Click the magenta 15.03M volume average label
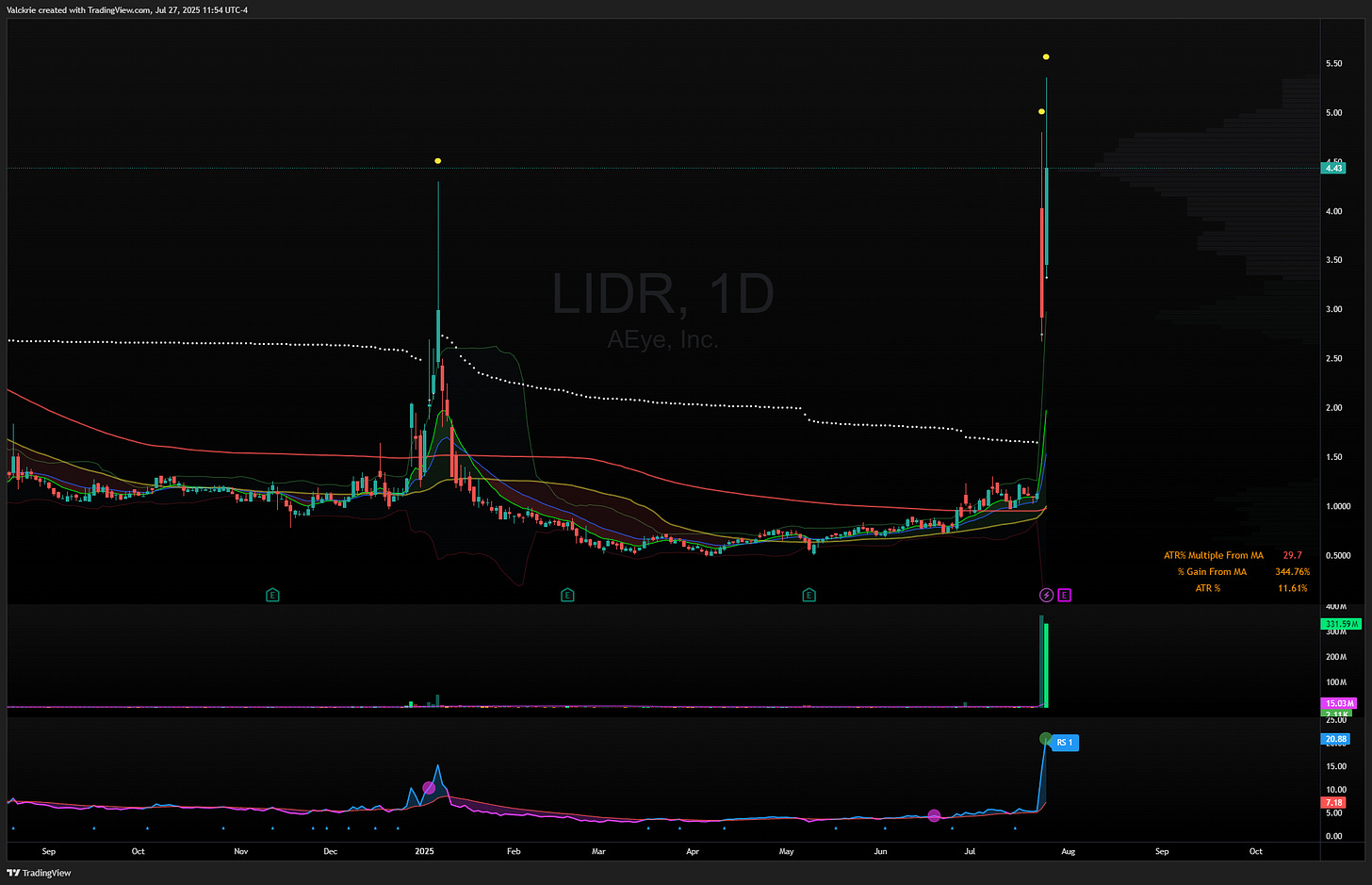This screenshot has width=1372, height=885. (x=1339, y=703)
